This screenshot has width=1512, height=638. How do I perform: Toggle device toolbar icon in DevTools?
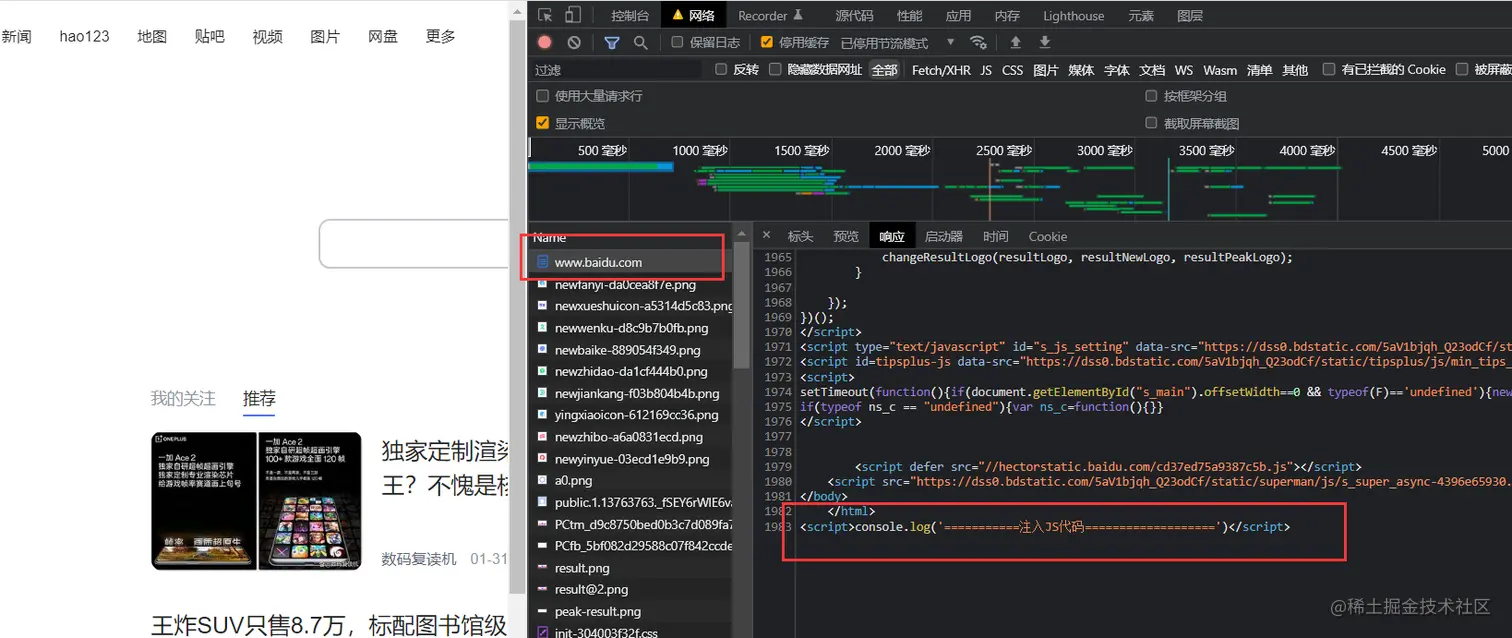[x=573, y=15]
